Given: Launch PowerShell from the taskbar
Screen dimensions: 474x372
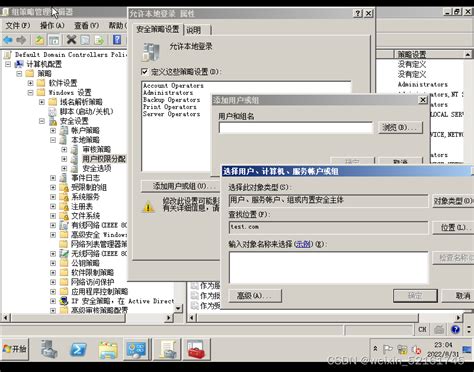Looking at the screenshot, I should tap(78, 349).
